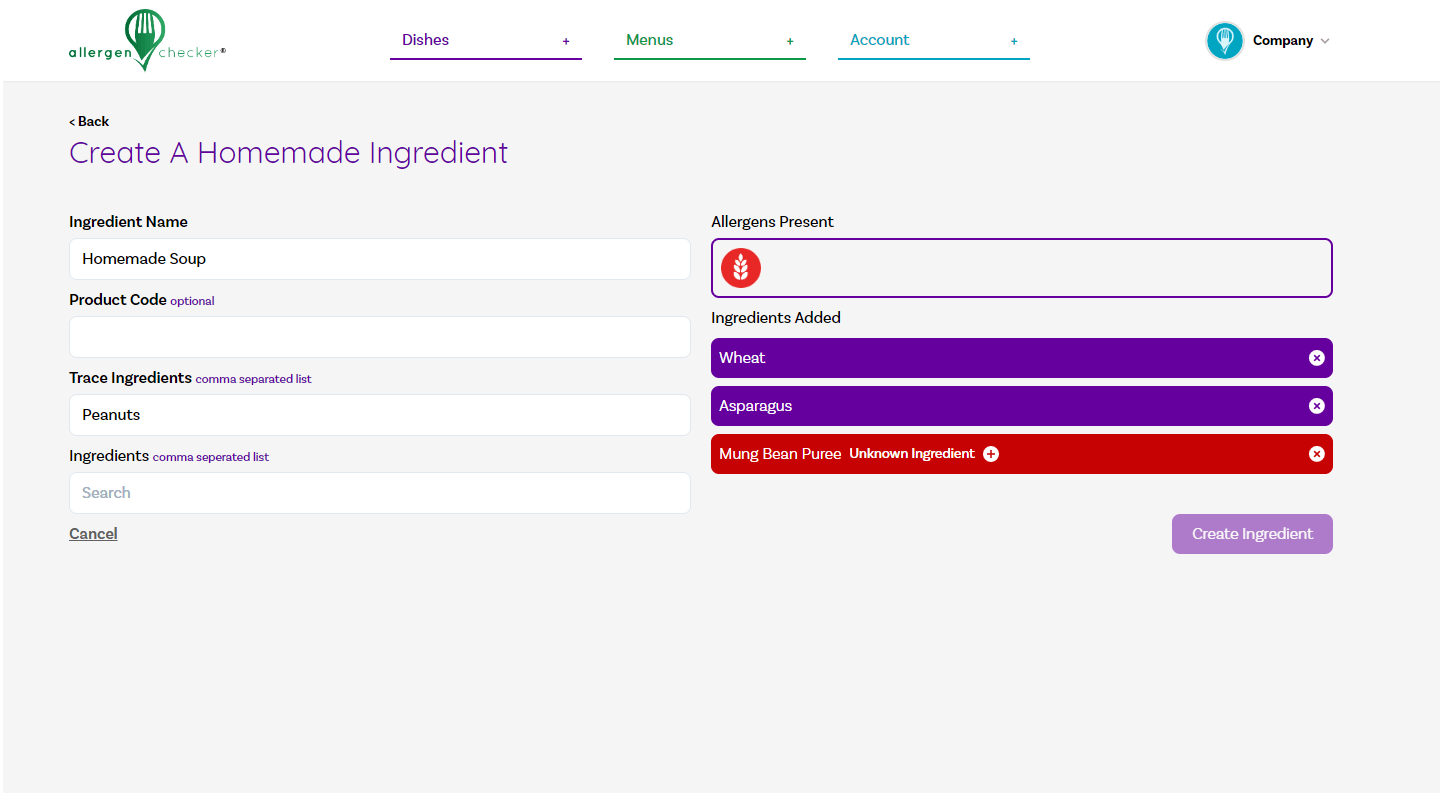The height and width of the screenshot is (793, 1440).
Task: Edit the Trace Ingredients field
Action: coord(380,415)
